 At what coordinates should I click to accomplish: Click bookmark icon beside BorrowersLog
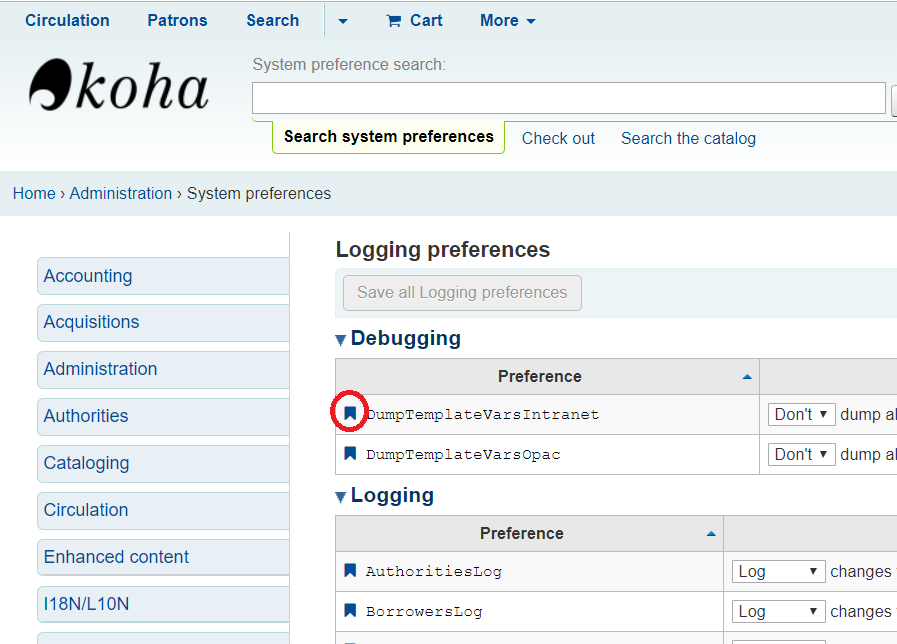coord(350,611)
